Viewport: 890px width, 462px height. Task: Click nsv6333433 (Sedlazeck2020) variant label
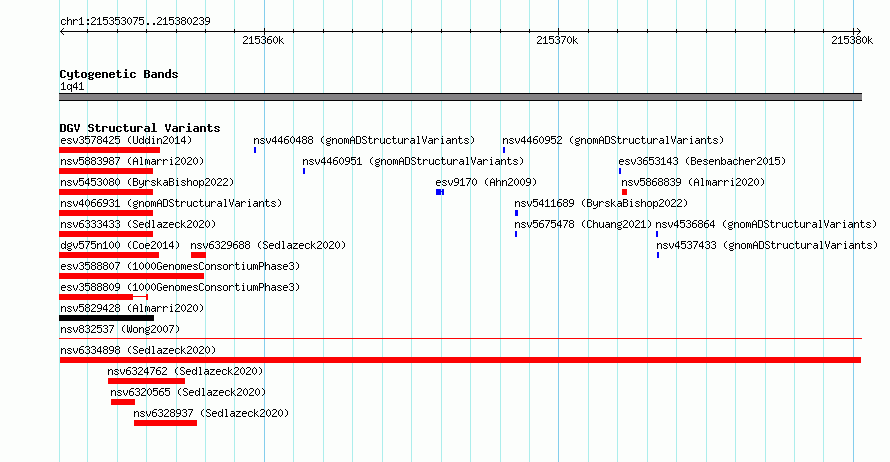pos(138,224)
